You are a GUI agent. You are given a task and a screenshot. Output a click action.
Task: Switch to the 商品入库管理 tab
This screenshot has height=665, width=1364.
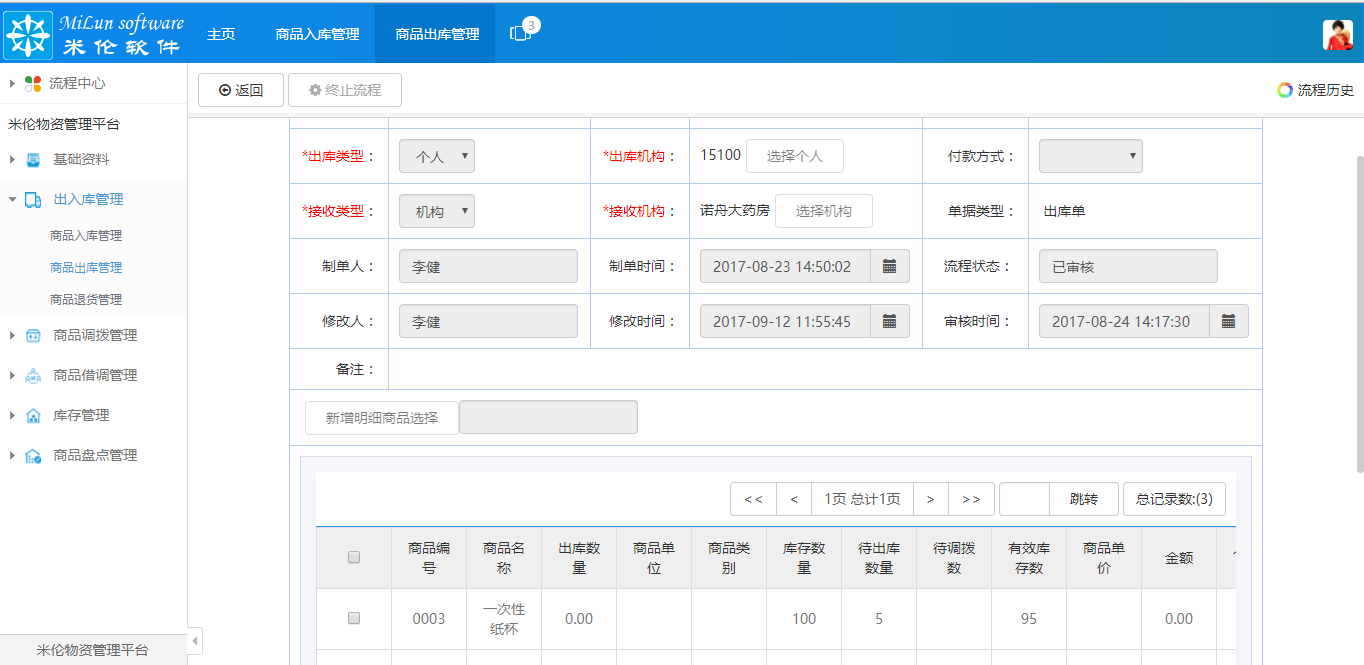coord(316,32)
